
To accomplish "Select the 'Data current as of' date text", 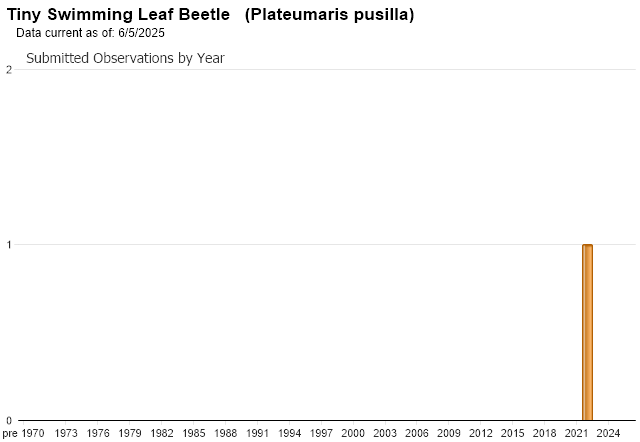I will click(x=90, y=33).
